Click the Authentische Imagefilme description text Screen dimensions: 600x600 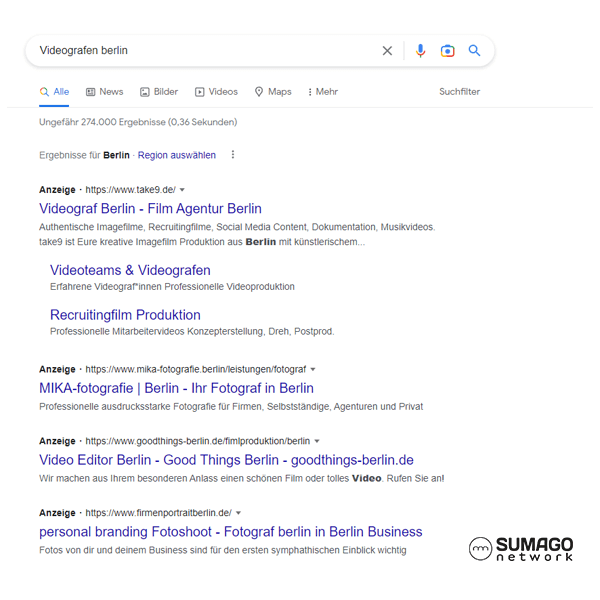tap(237, 235)
